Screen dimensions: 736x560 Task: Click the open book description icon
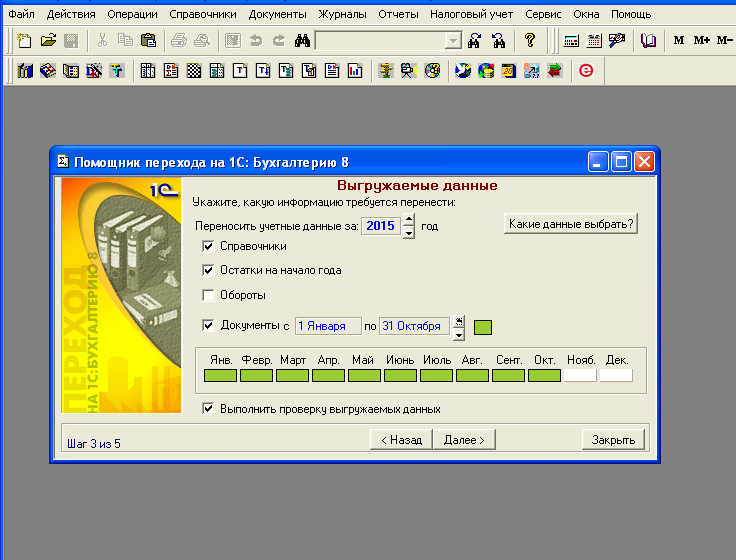tap(648, 41)
